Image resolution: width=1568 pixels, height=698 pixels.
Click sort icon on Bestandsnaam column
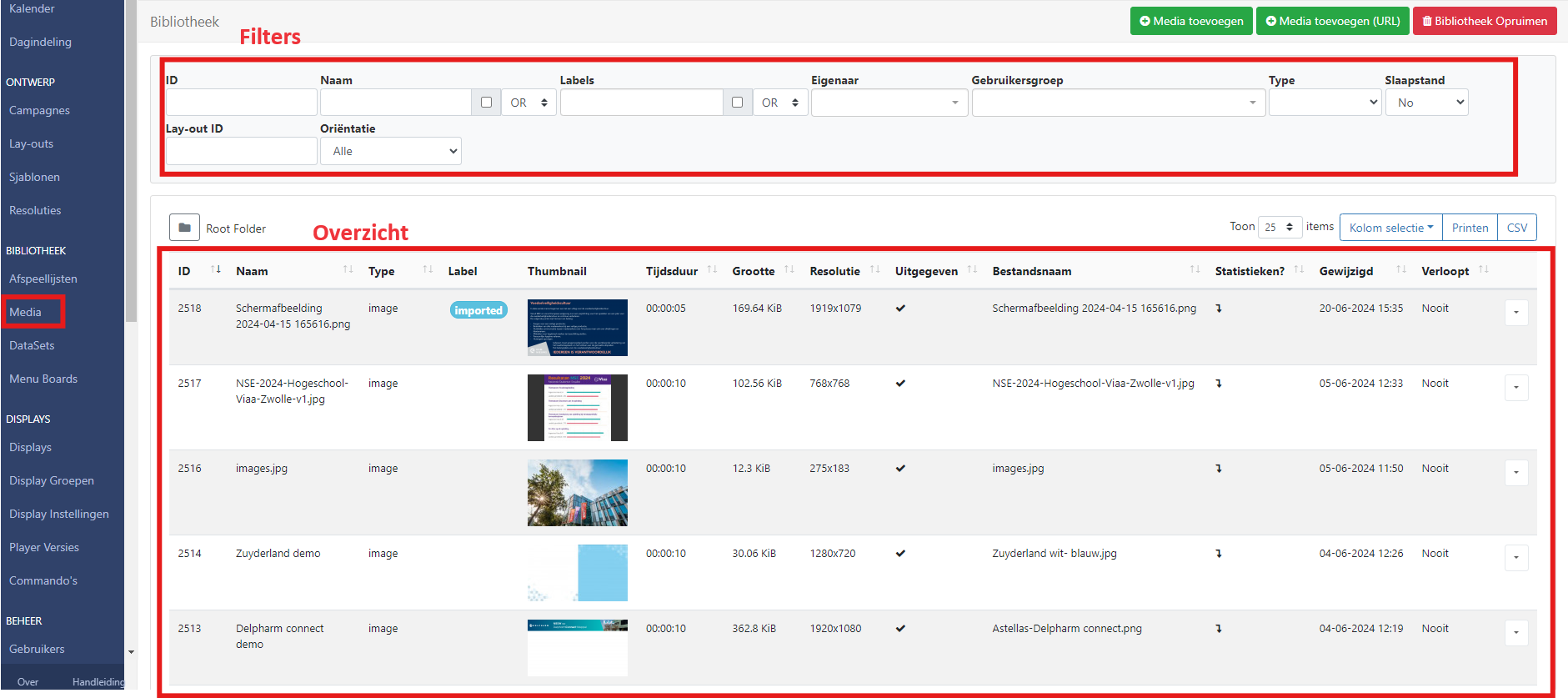pos(1195,269)
